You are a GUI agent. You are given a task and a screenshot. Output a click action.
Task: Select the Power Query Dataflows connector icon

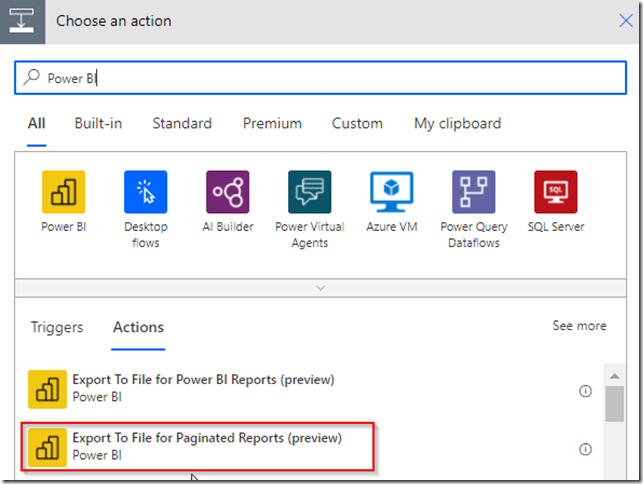pos(474,192)
